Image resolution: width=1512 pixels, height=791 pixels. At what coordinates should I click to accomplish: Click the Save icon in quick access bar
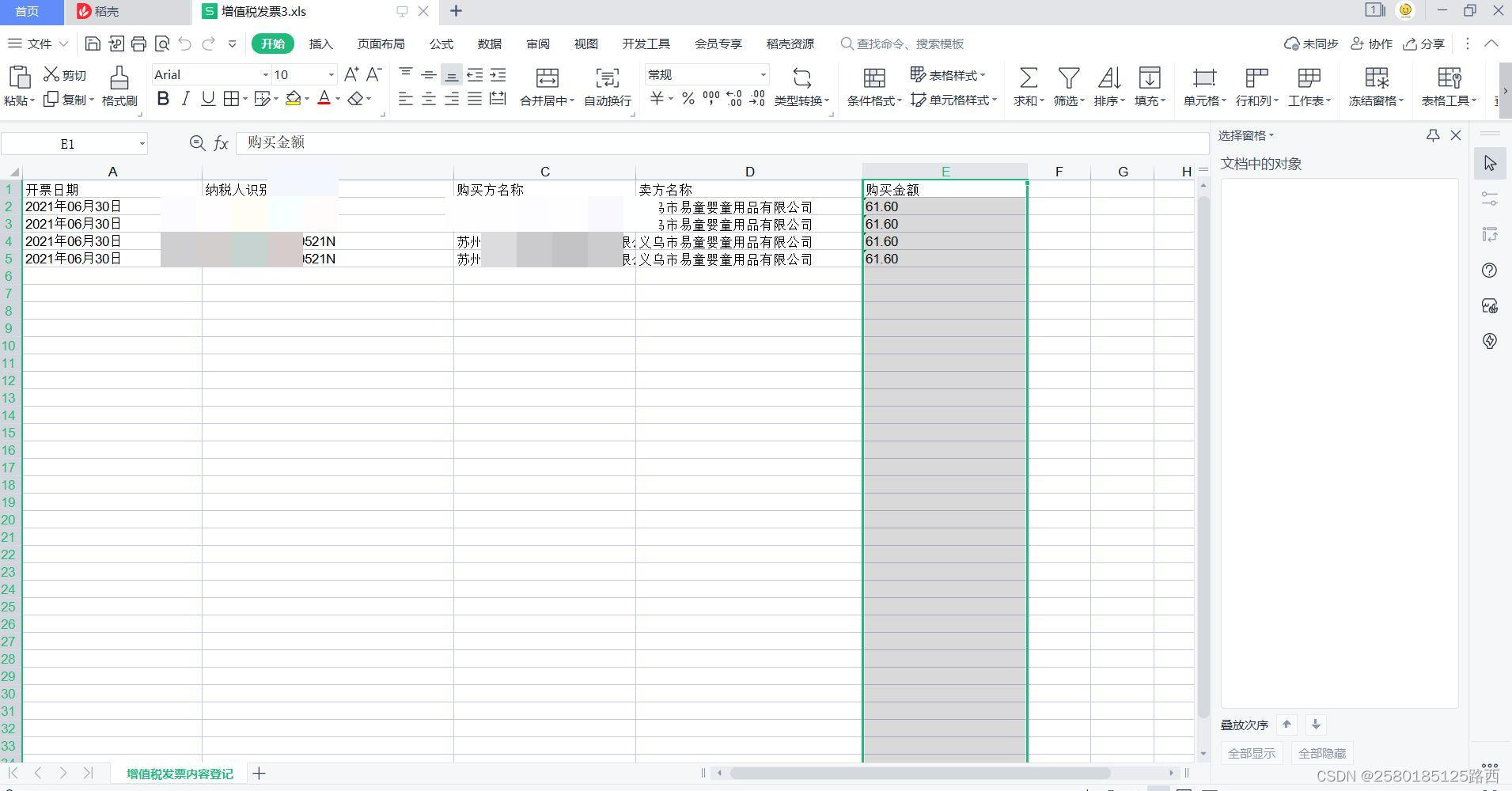coord(93,44)
